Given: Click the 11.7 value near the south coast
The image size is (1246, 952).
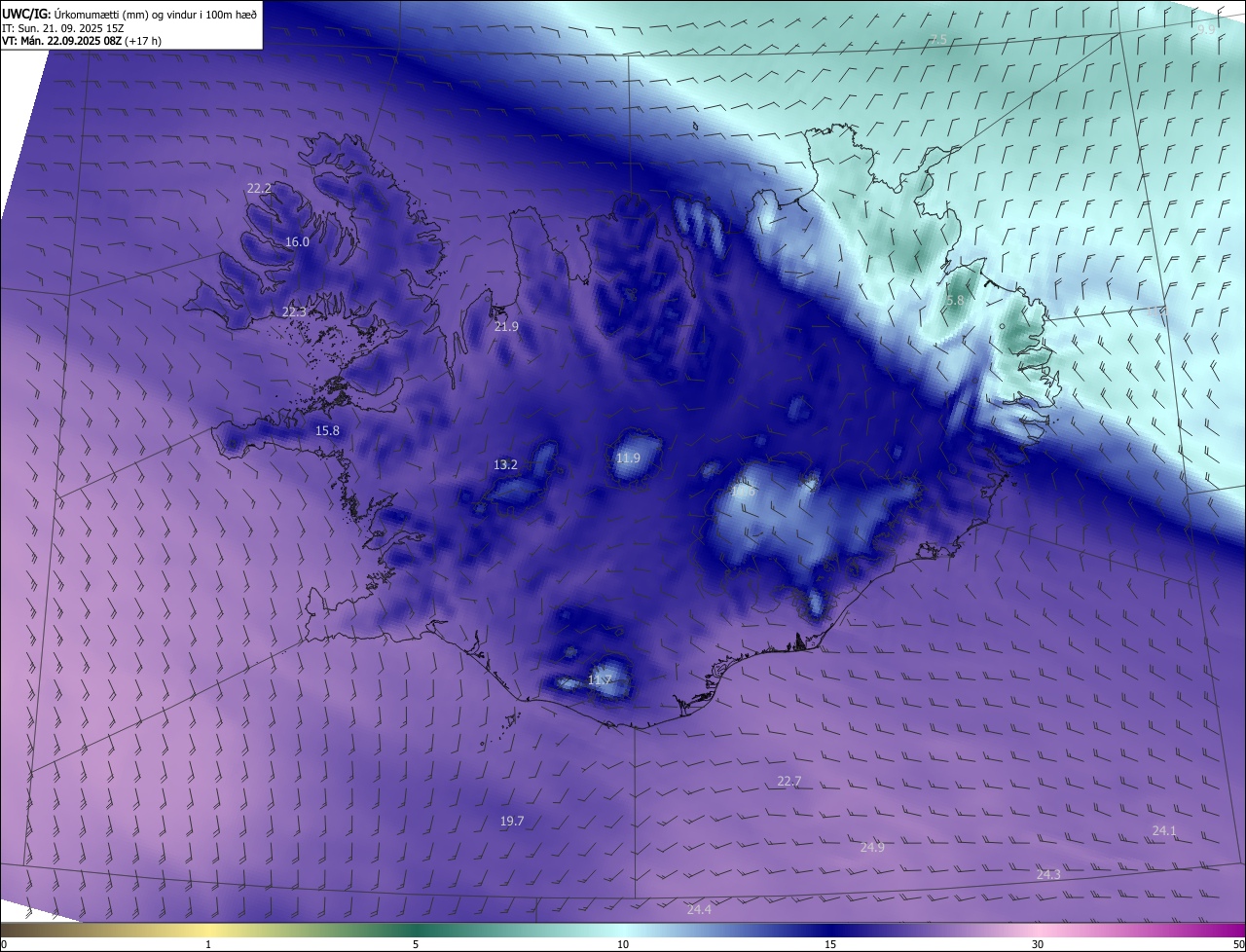Looking at the screenshot, I should pos(600,679).
